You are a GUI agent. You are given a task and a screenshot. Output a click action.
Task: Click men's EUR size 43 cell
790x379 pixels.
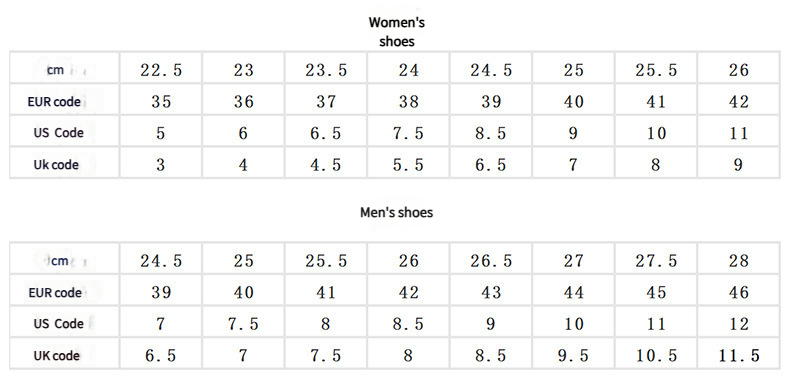tap(491, 292)
